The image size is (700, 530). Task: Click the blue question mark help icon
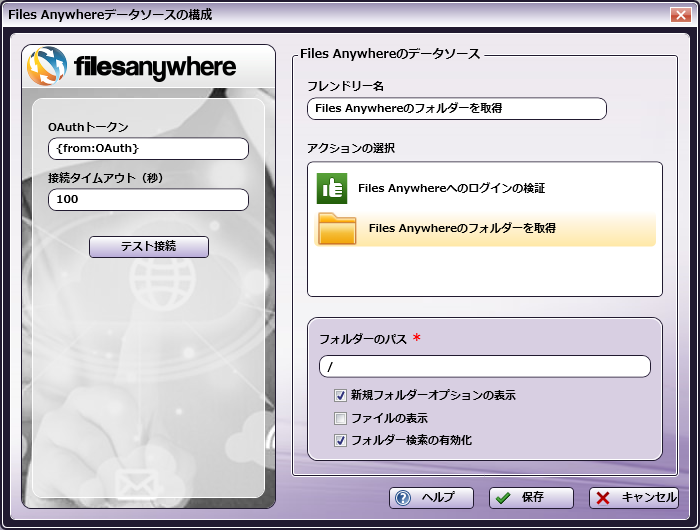[x=403, y=498]
